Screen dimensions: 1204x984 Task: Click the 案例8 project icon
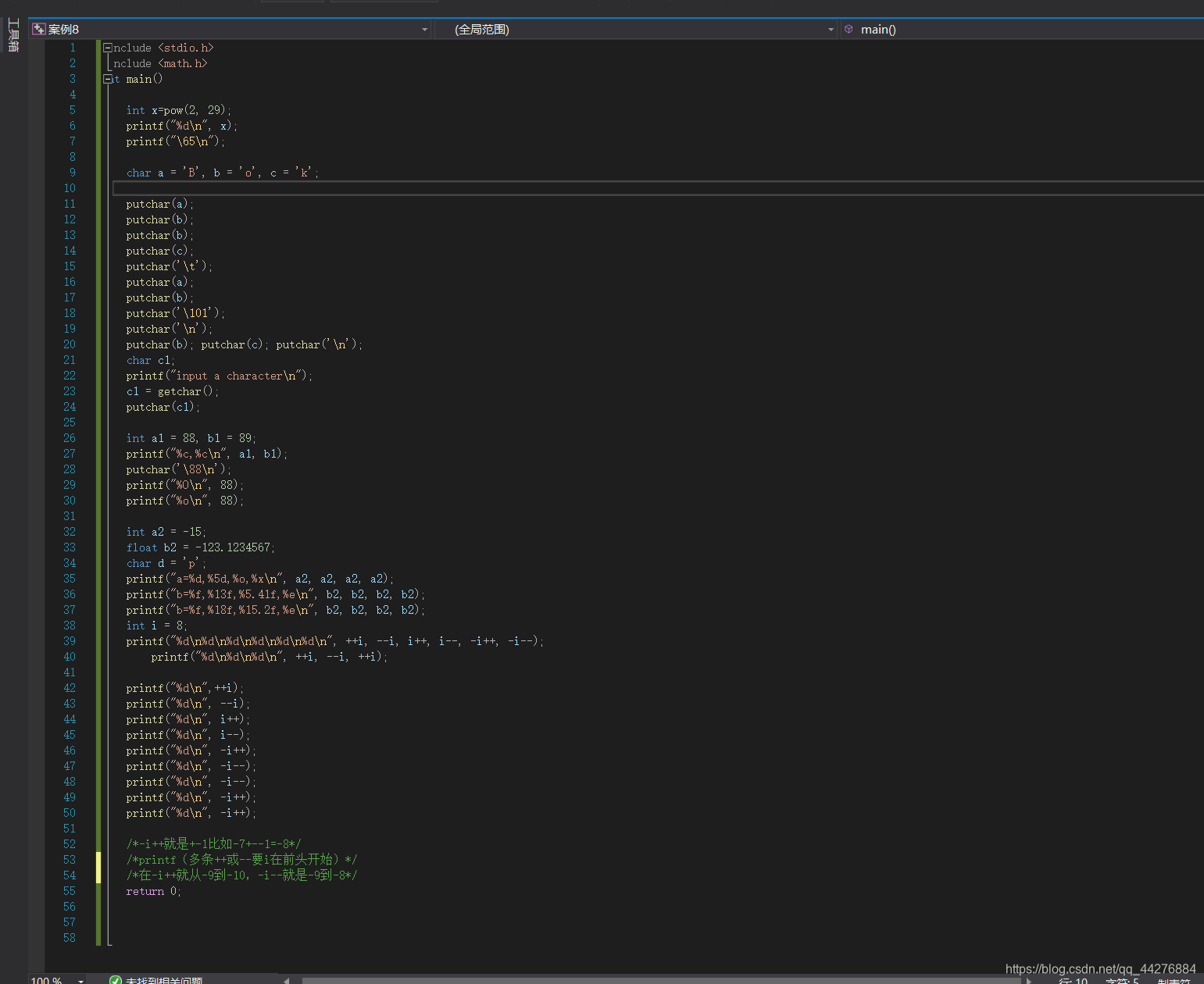click(38, 29)
